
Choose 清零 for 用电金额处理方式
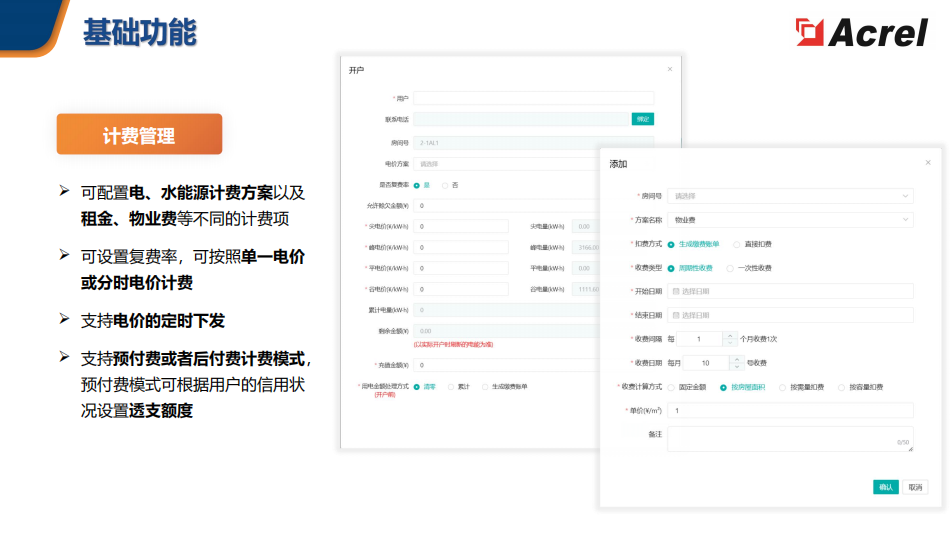424,387
